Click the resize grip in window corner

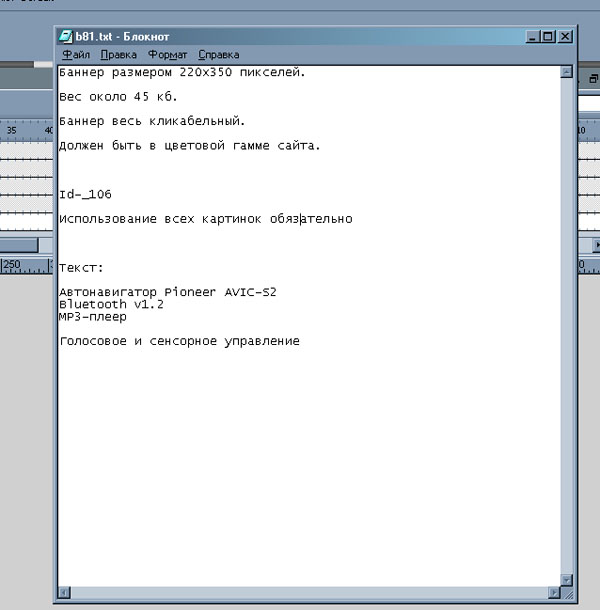[x=567, y=593]
